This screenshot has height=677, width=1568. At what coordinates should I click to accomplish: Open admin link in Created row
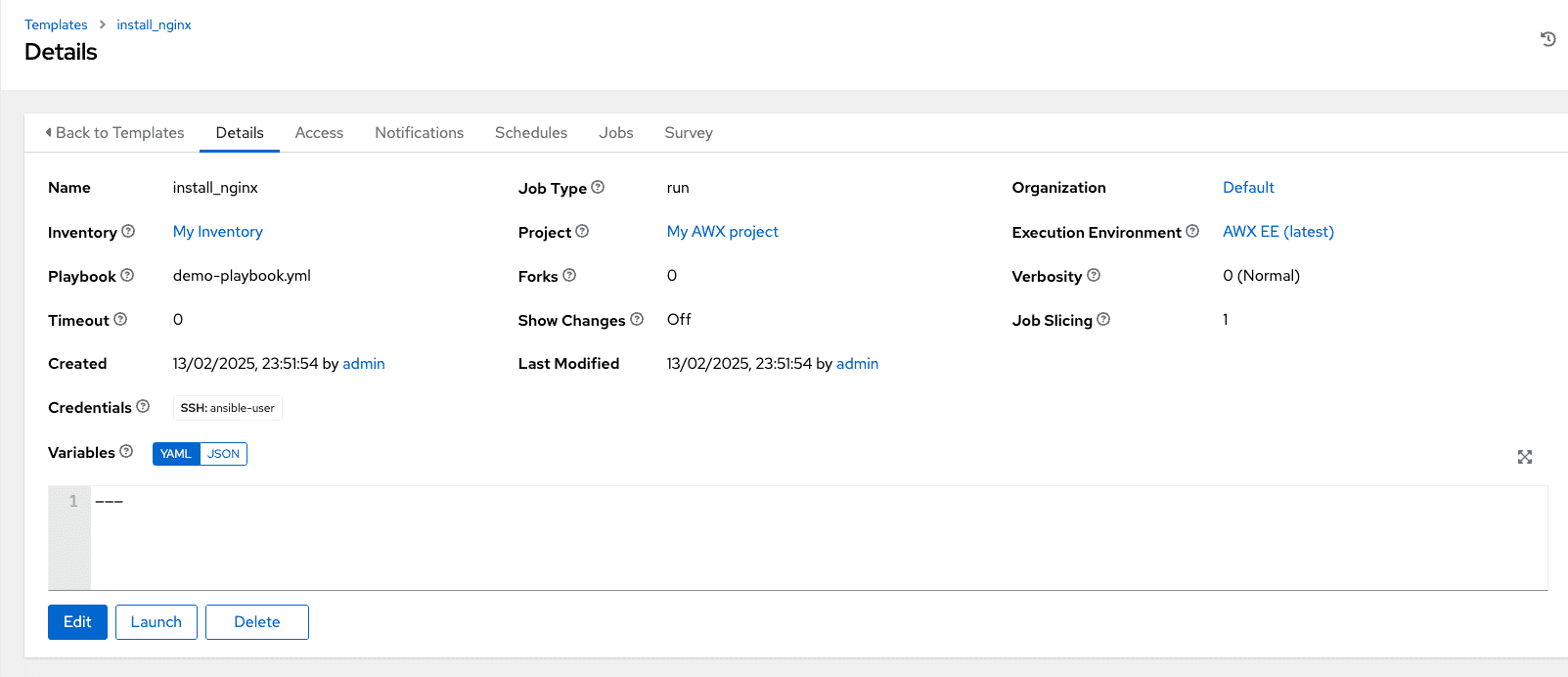tap(364, 363)
